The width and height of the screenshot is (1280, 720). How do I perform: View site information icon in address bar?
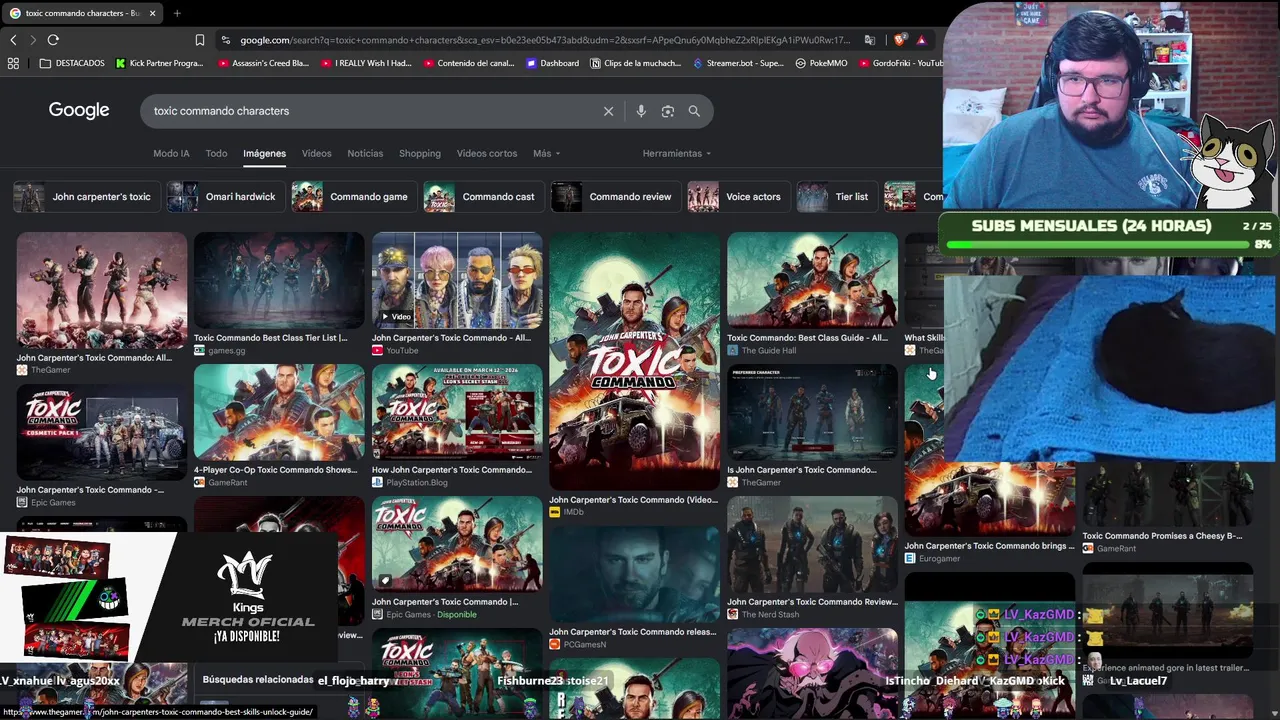pos(226,40)
